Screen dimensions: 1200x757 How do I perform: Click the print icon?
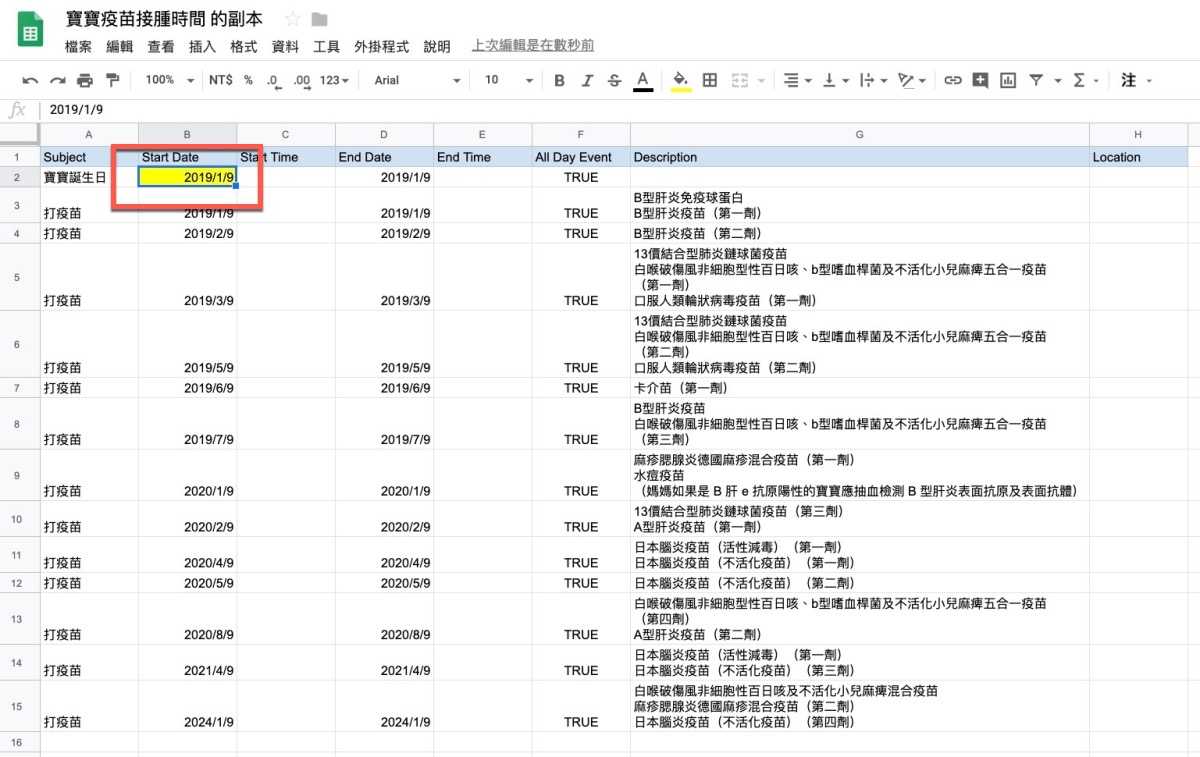pyautogui.click(x=85, y=80)
